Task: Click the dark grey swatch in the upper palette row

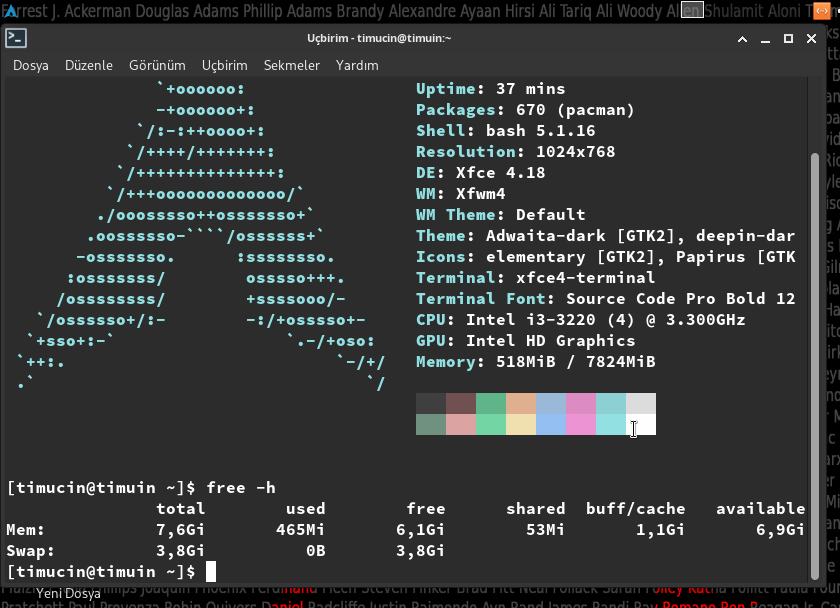Action: 431,403
